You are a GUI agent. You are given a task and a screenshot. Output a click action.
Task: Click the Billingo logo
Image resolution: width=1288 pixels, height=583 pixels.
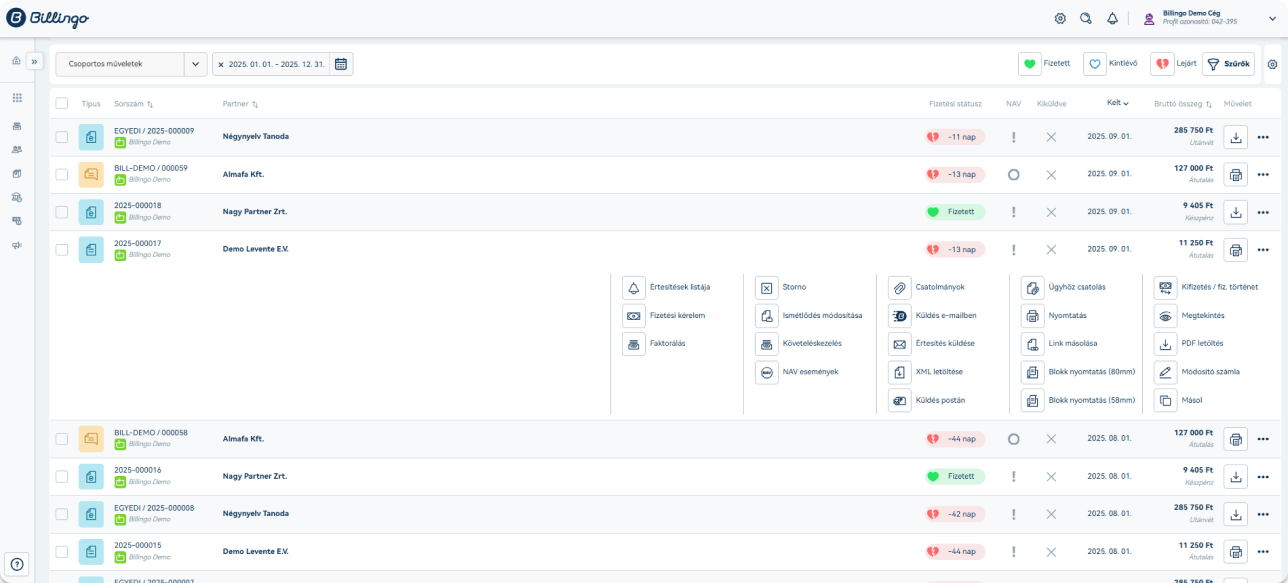[46, 18]
